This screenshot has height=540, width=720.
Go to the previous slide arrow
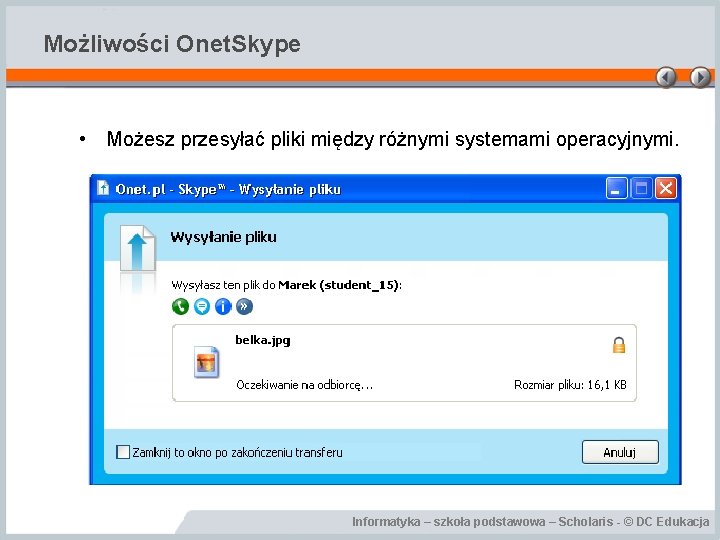(666, 77)
